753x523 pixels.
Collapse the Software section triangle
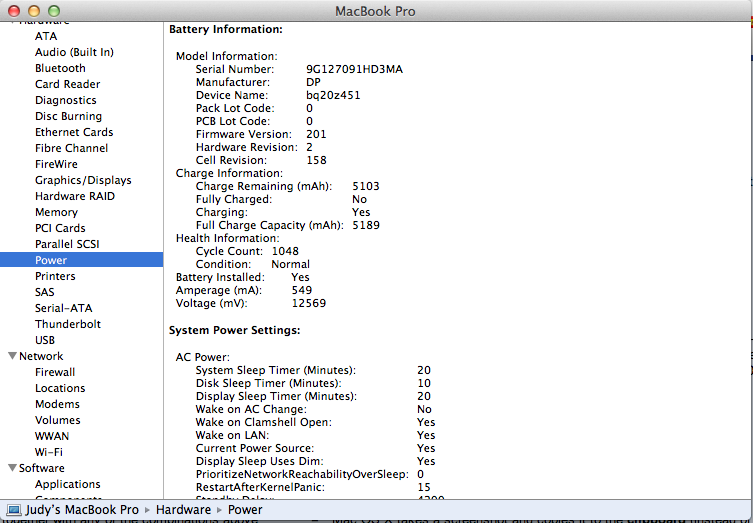(12, 468)
